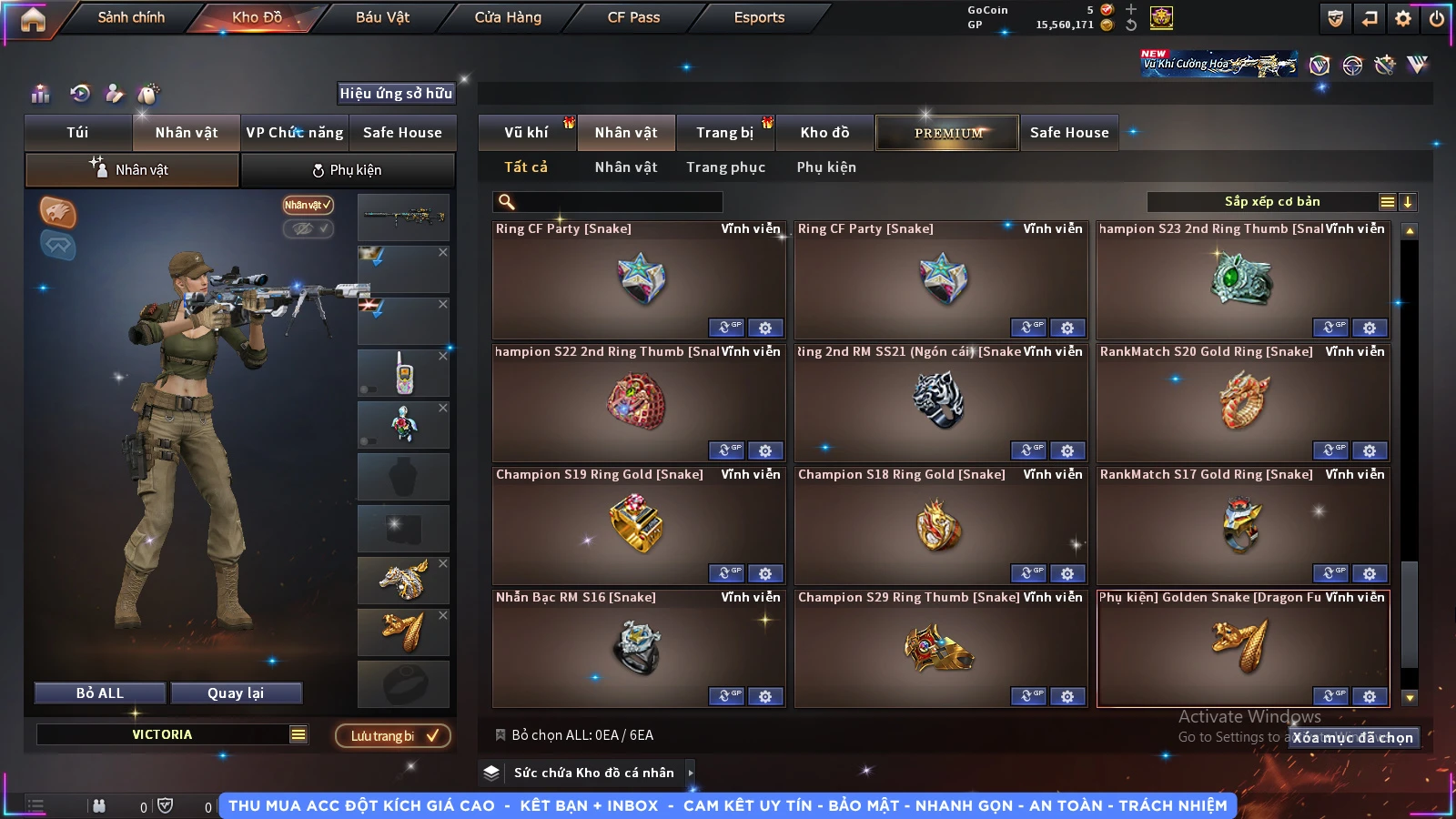Toggle the Nhân vật display checkbox

[308, 205]
